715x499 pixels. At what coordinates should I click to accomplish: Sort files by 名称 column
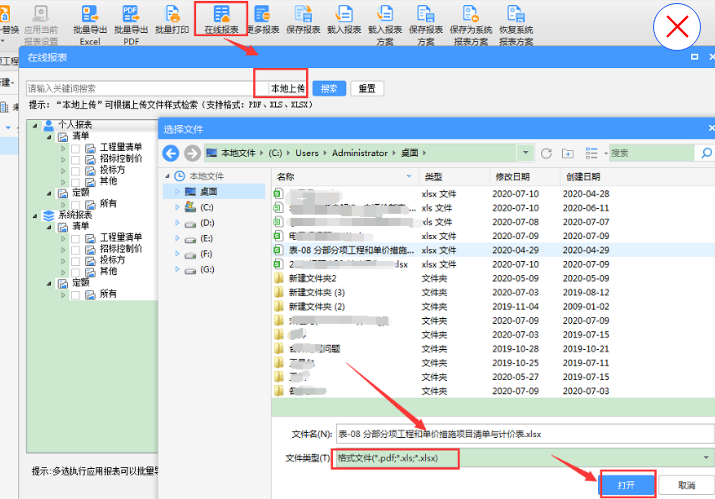pos(345,177)
